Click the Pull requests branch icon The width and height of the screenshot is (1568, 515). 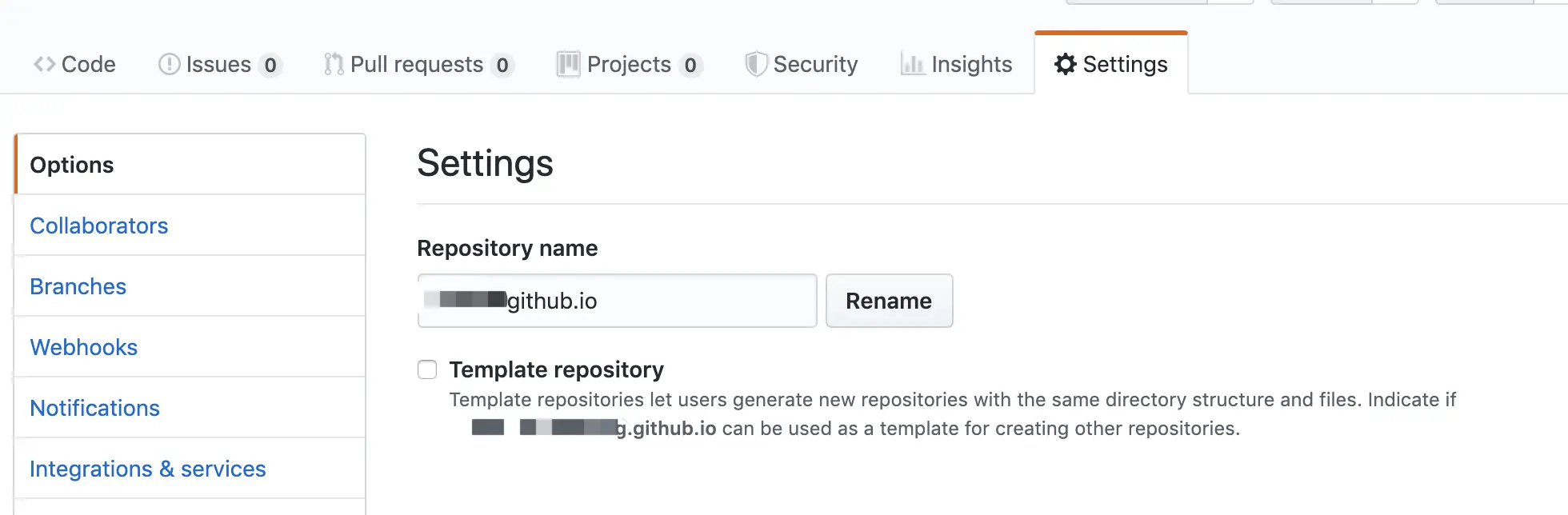[x=334, y=64]
